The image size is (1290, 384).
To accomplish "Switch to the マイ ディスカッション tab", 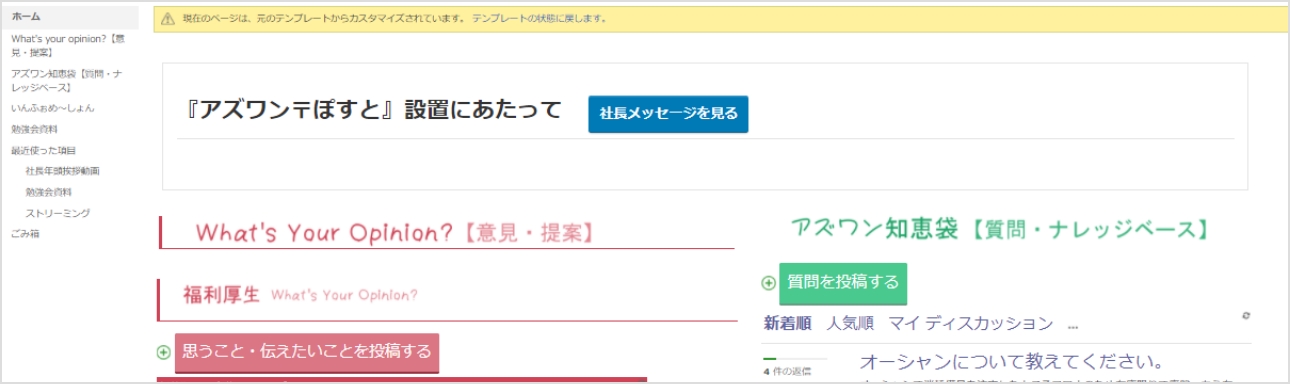I will (x=970, y=323).
